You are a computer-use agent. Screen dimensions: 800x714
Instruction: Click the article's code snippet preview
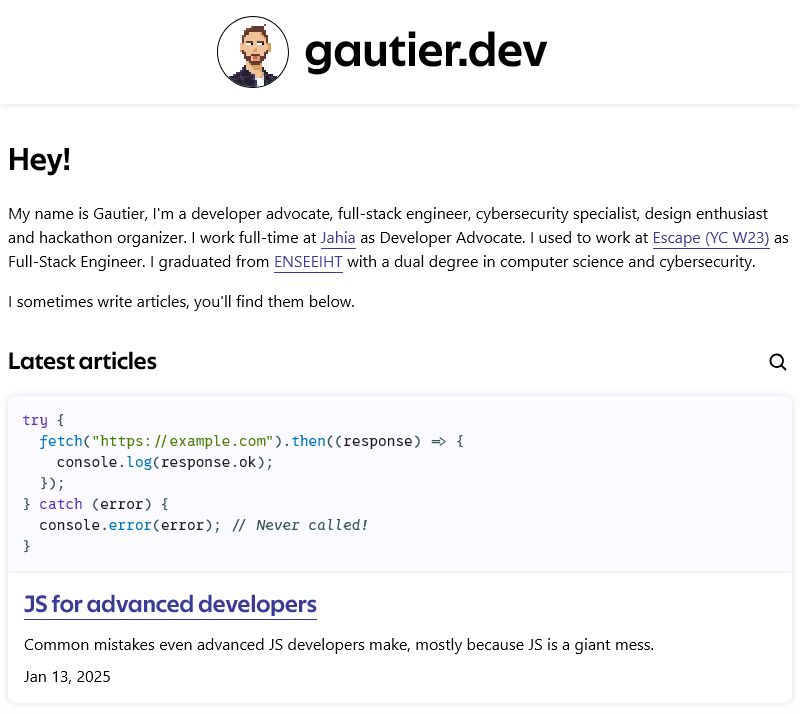(400, 483)
